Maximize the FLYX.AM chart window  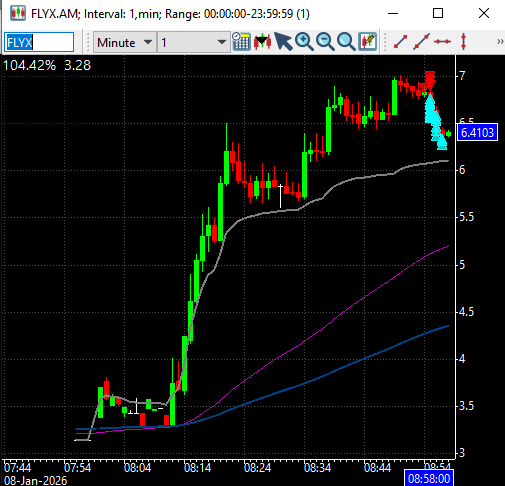pyautogui.click(x=438, y=13)
